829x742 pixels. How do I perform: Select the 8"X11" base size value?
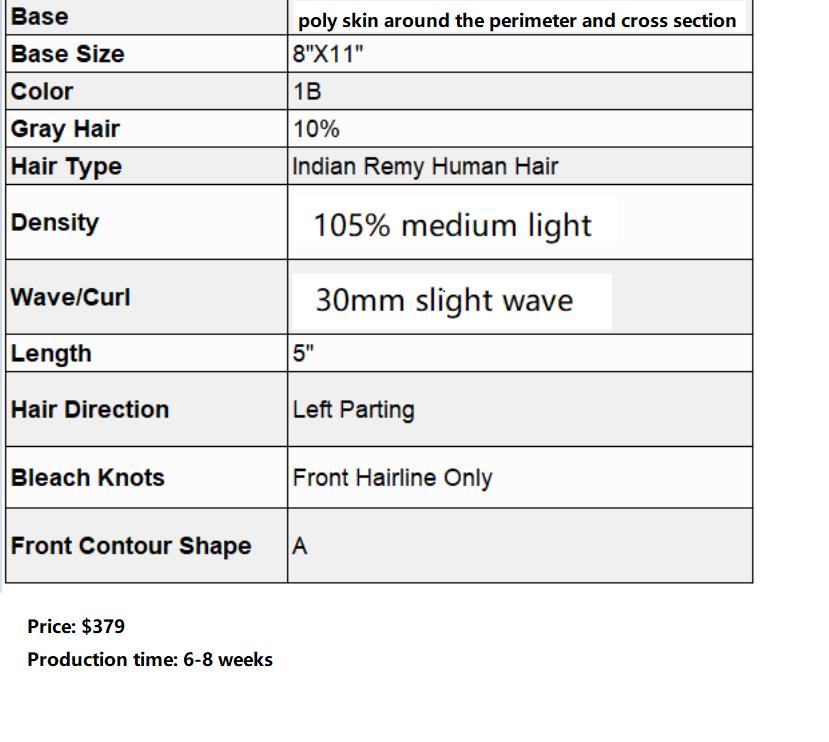328,54
